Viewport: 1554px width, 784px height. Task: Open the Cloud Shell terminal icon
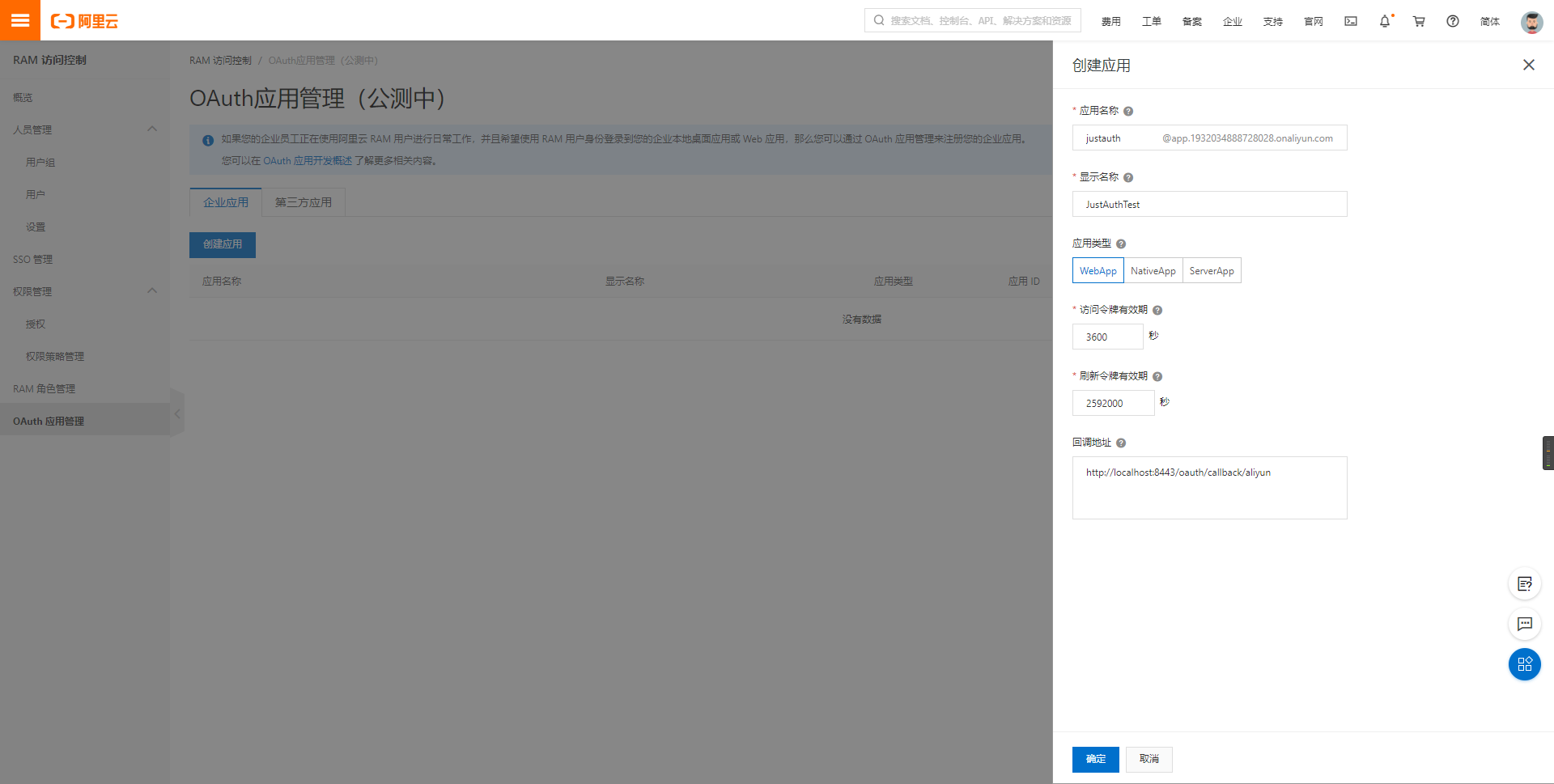[x=1351, y=21]
